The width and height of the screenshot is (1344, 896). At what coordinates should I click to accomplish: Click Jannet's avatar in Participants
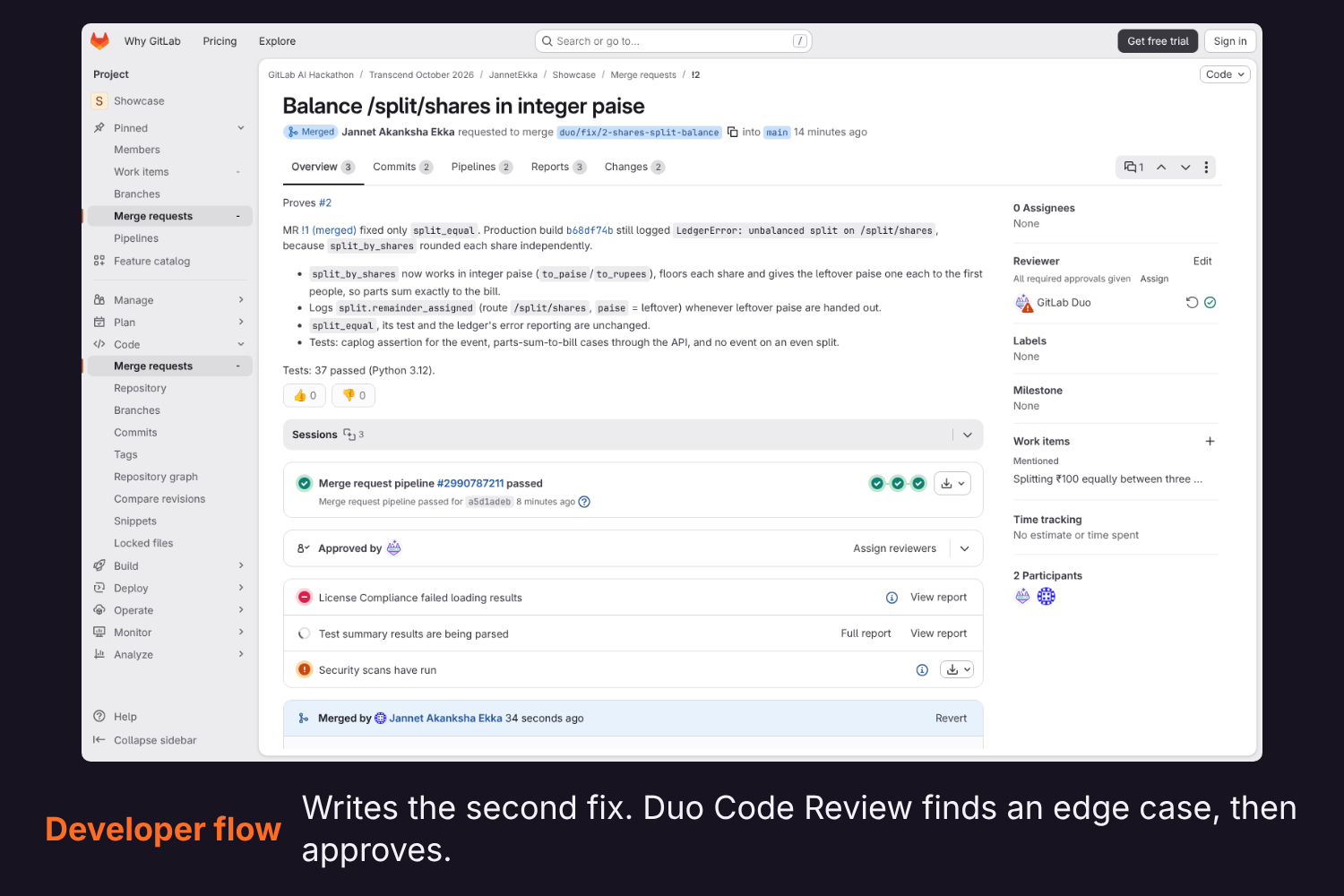coord(1047,597)
